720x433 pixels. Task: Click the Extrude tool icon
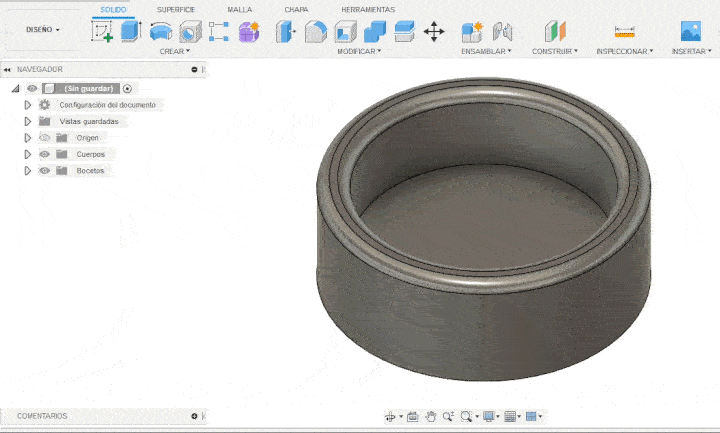(x=131, y=31)
